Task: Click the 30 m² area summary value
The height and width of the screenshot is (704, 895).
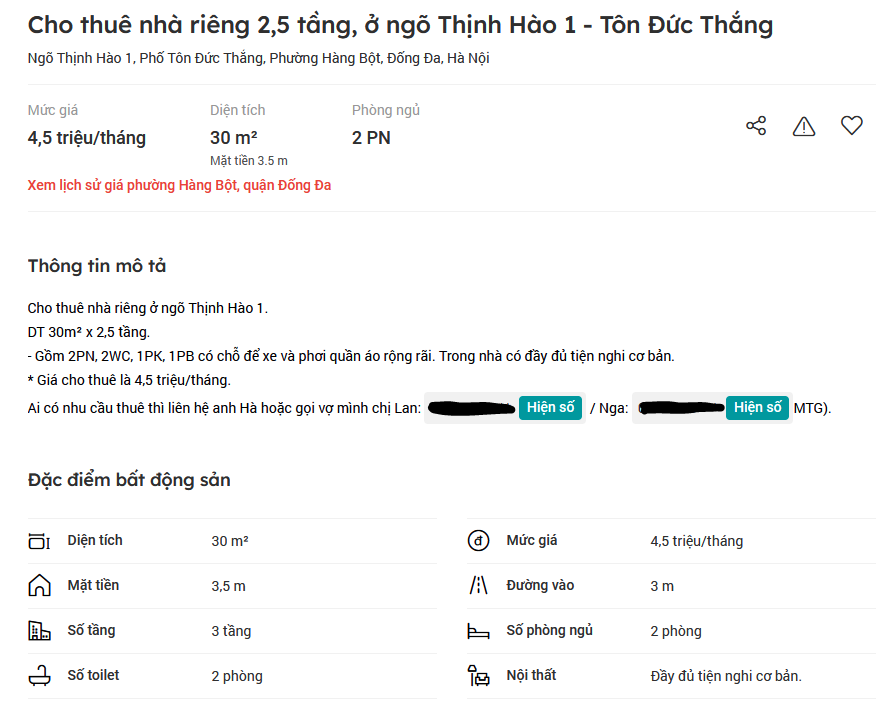Action: [233, 138]
